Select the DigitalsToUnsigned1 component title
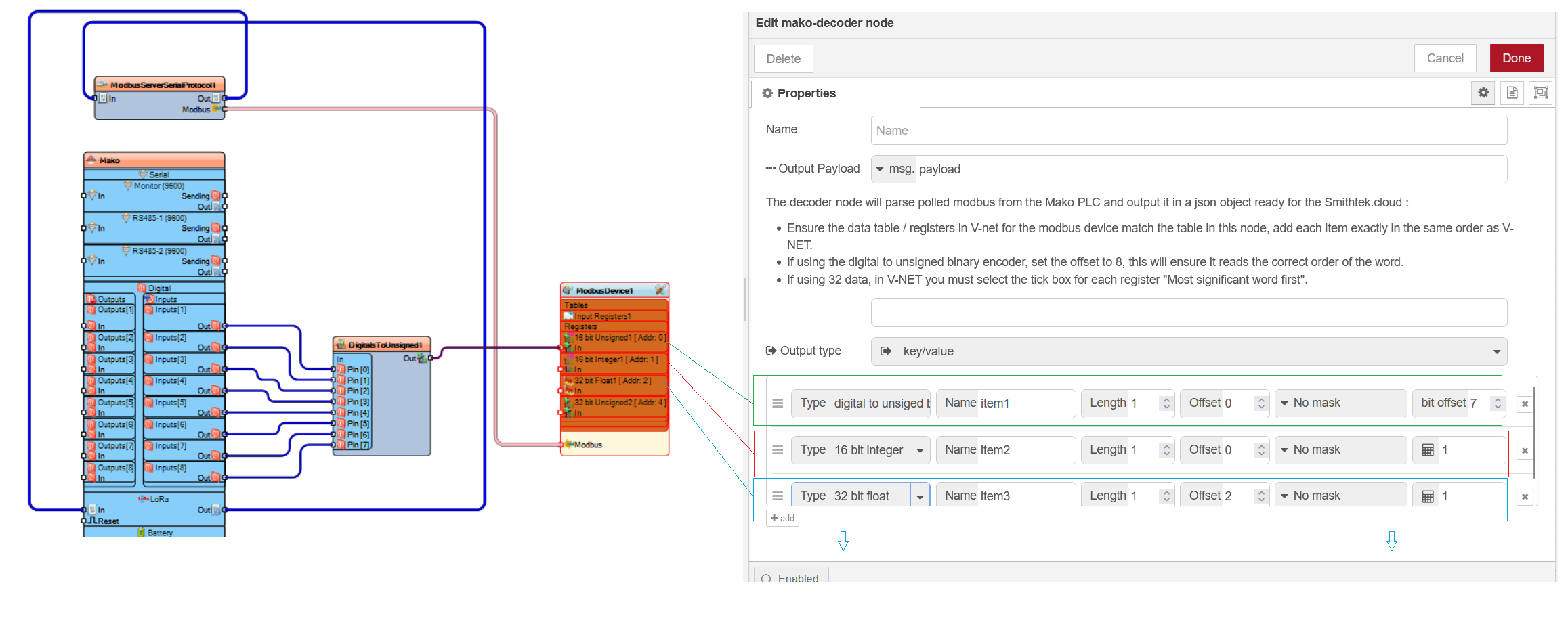This screenshot has height=637, width=1568. (384, 345)
